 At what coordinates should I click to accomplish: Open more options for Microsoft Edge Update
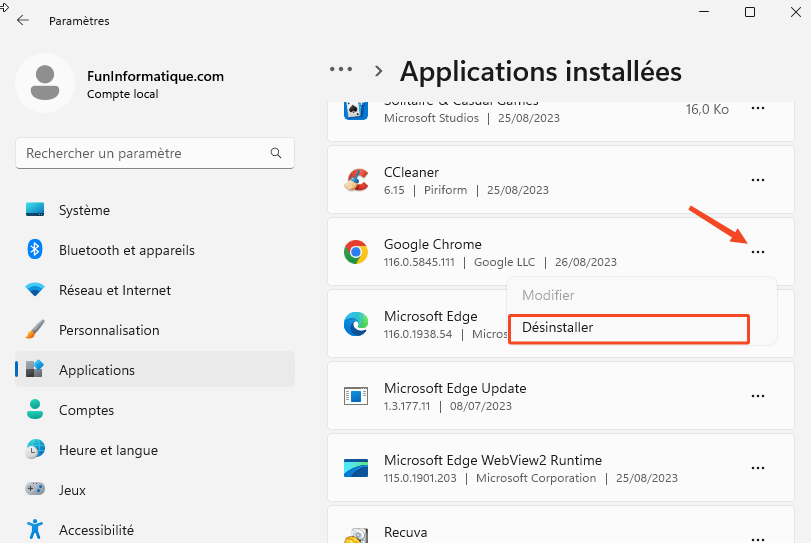click(757, 396)
